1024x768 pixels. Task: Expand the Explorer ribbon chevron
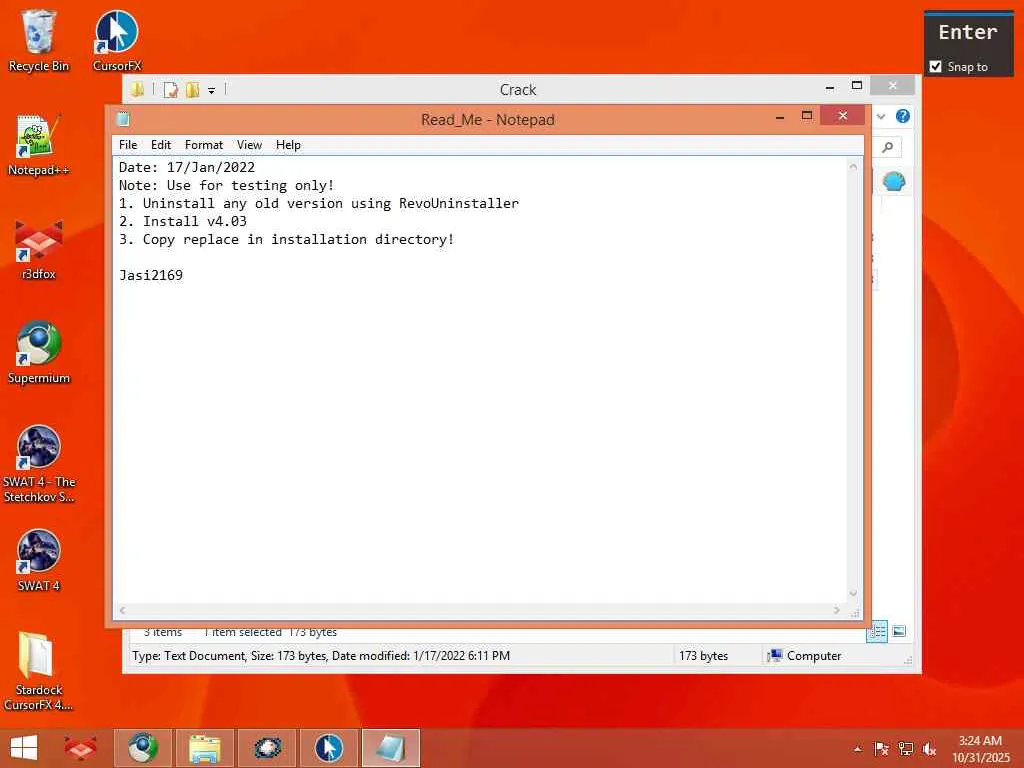tap(881, 116)
